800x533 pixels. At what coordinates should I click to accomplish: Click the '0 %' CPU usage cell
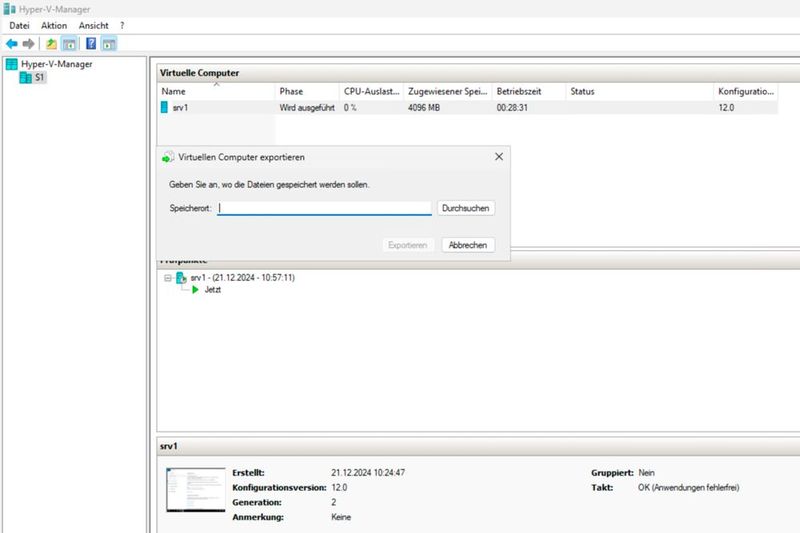tap(350, 108)
